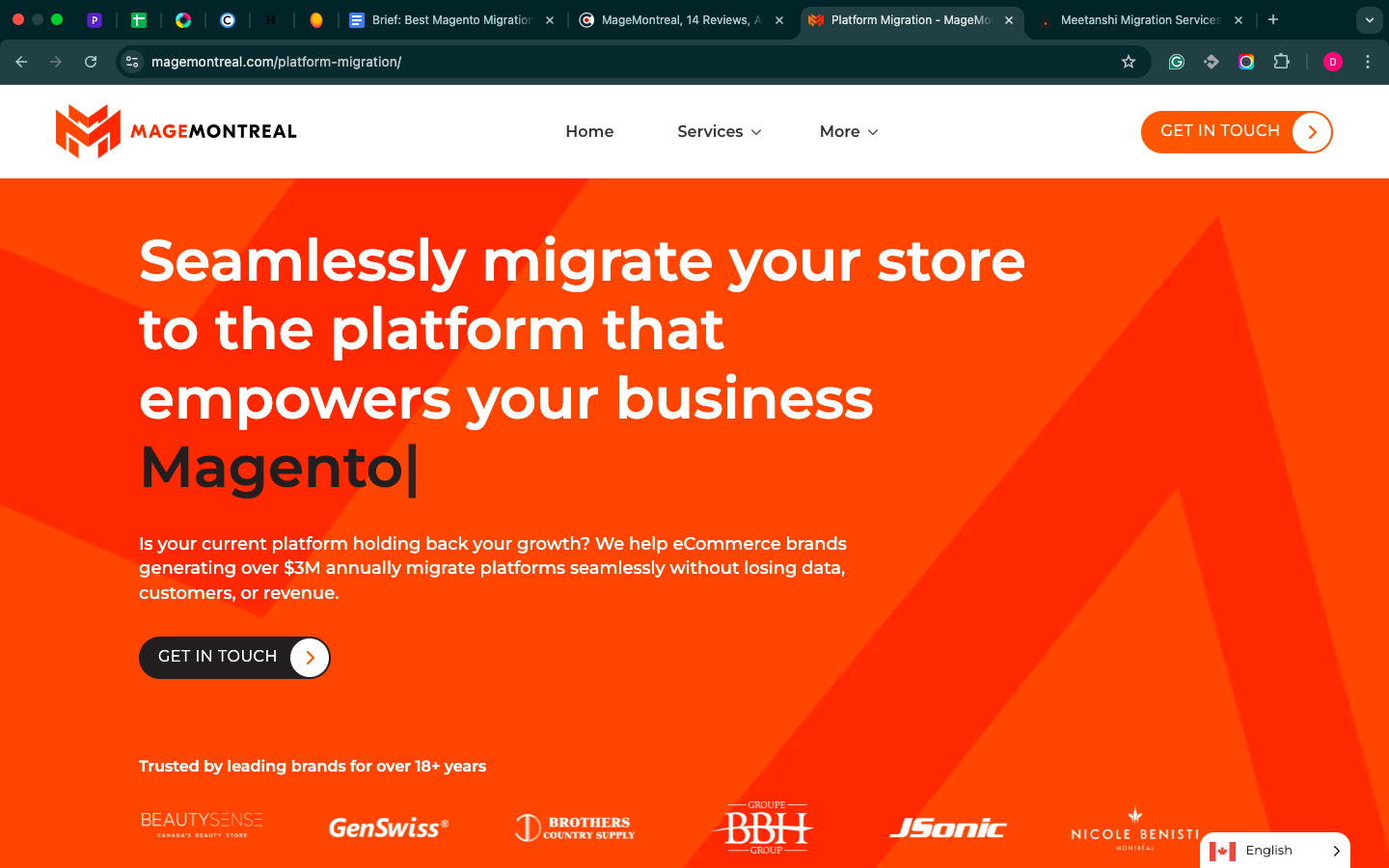Click the MageMontreal logo in header
This screenshot has height=868, width=1389.
(x=177, y=131)
